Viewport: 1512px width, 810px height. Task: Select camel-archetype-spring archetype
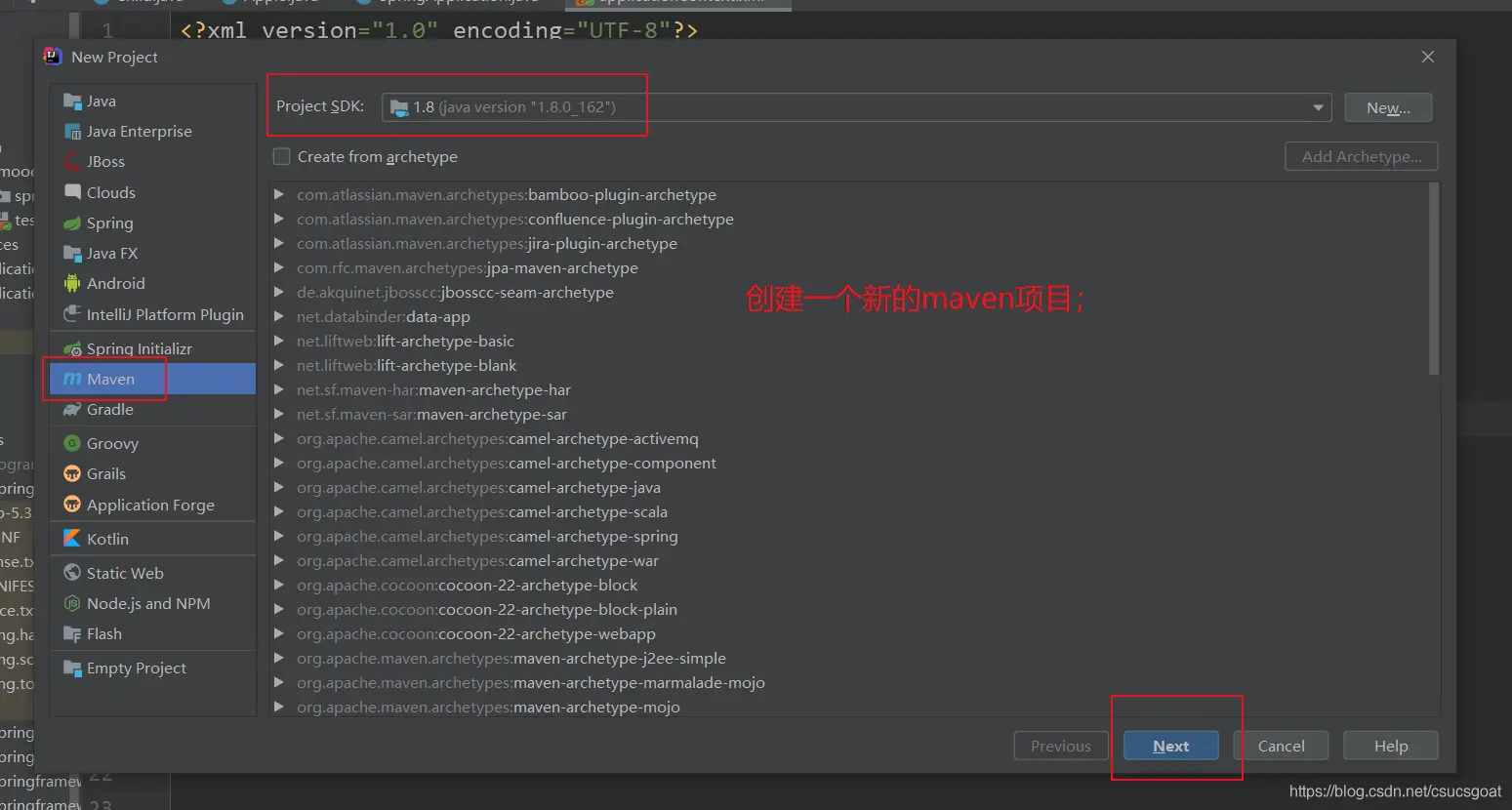click(x=487, y=536)
